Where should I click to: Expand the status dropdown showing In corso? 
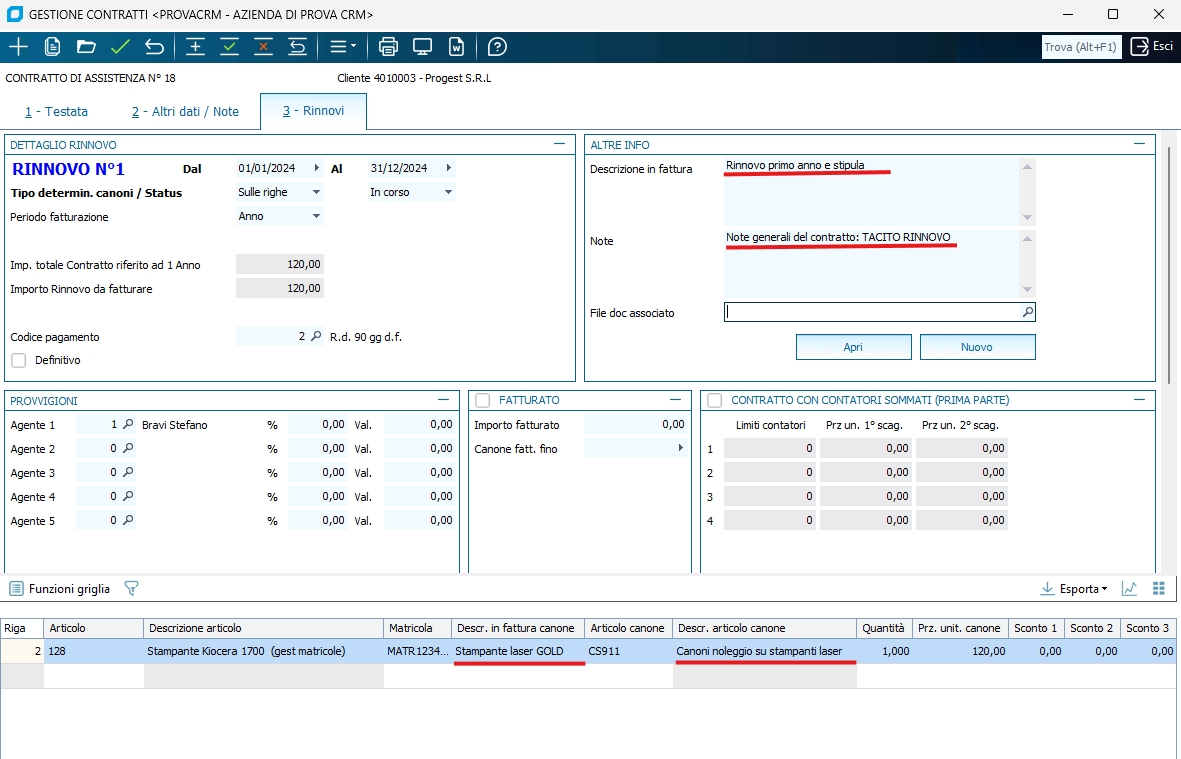click(447, 192)
